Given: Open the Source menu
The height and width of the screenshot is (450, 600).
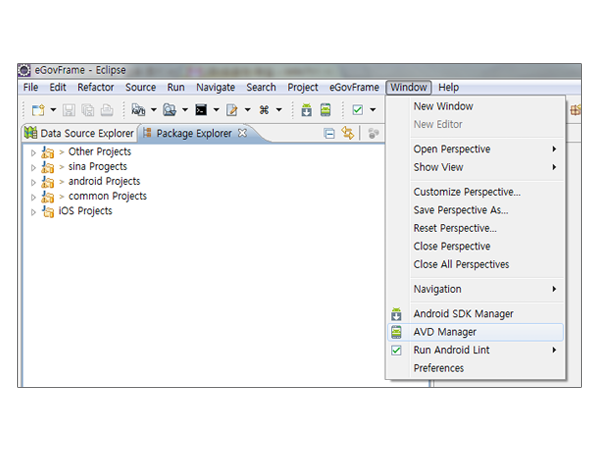Looking at the screenshot, I should [140, 88].
